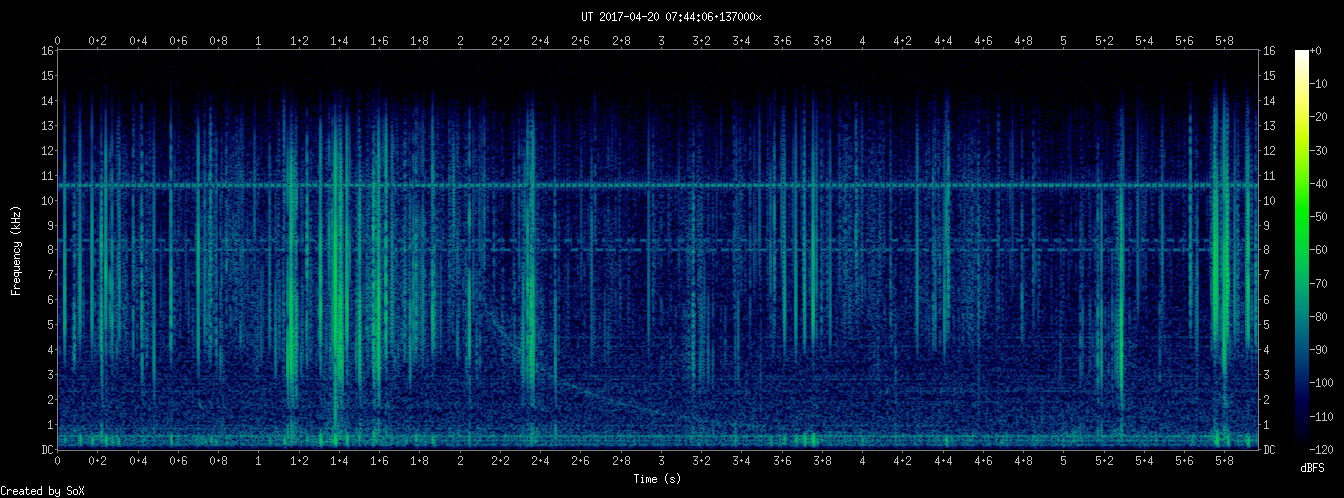The image size is (1344, 498).
Task: Click the "-120" label on the color scale
Action: tap(1329, 449)
